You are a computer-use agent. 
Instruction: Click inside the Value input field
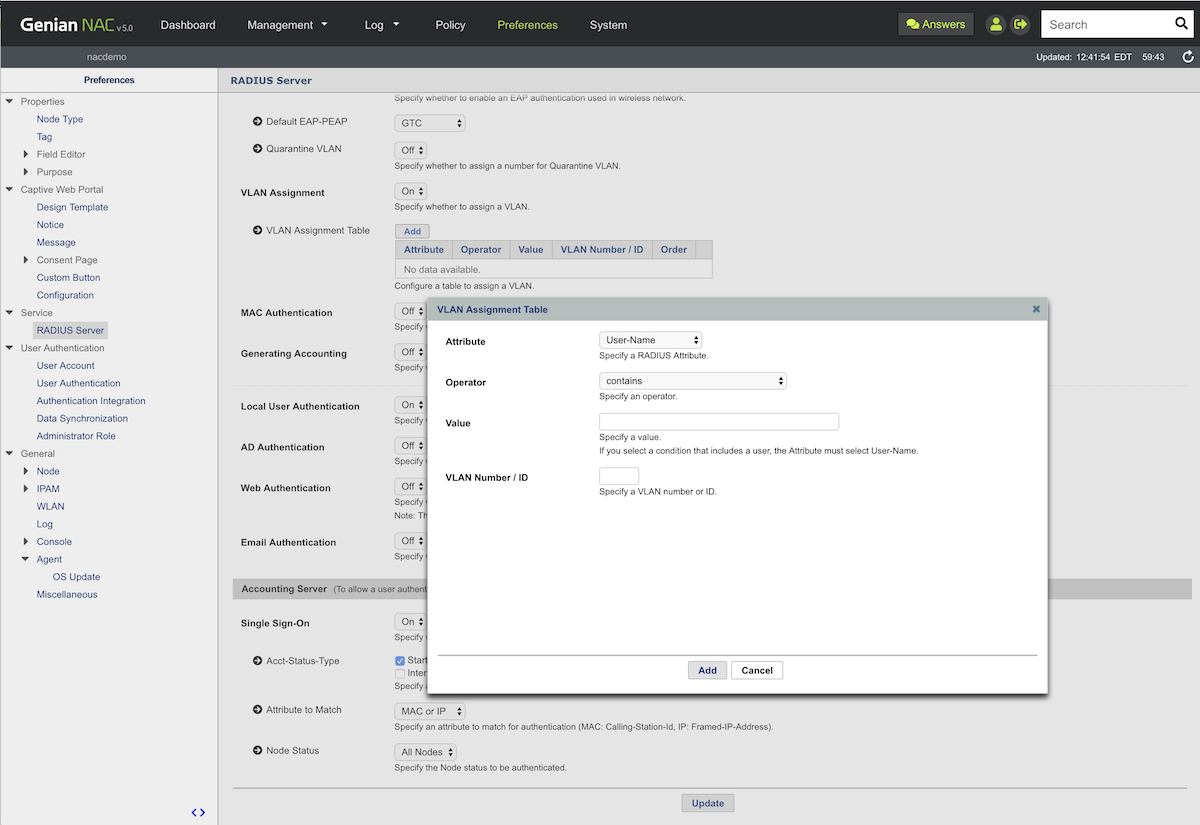(x=718, y=420)
